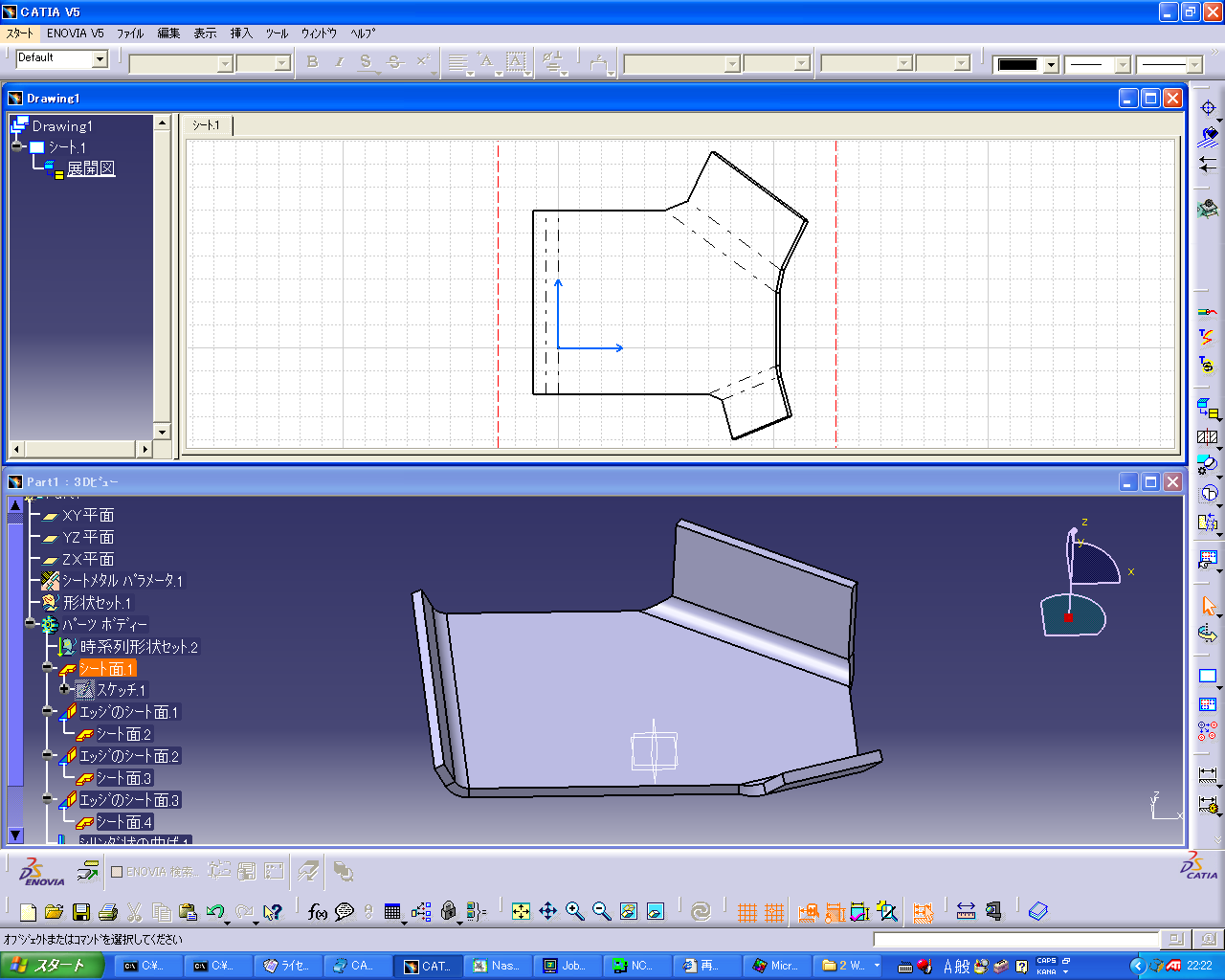Open the スタート menu in menu bar
Screen dimensions: 1225x980
coord(19,33)
